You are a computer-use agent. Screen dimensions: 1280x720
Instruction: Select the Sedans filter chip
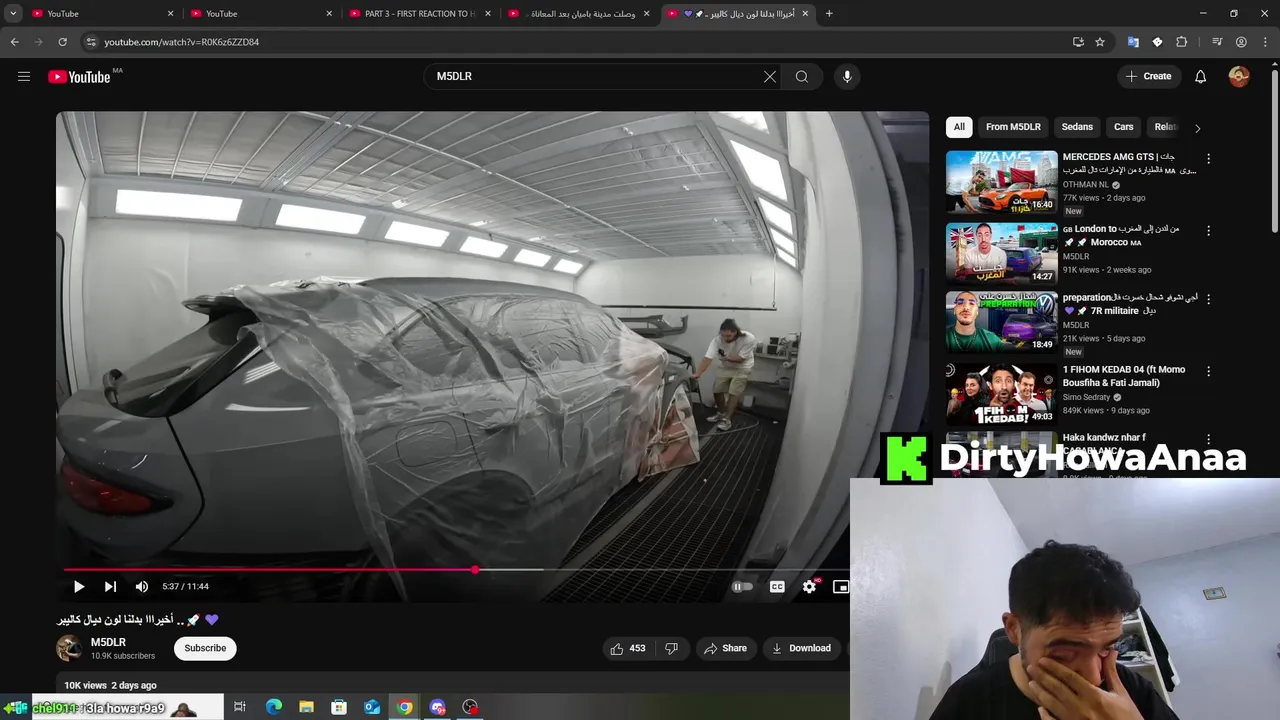(1077, 127)
